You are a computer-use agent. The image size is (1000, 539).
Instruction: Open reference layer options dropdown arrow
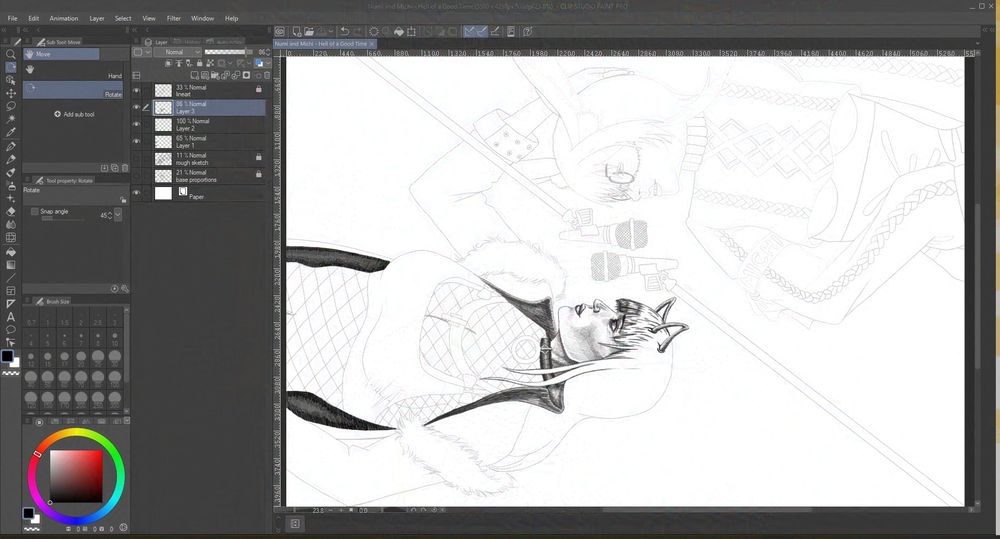coord(230,63)
